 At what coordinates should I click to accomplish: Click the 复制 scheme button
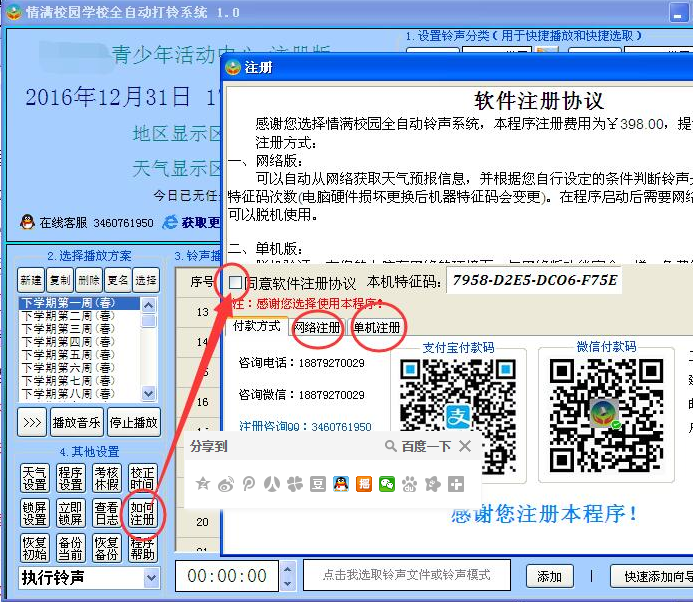(x=60, y=280)
